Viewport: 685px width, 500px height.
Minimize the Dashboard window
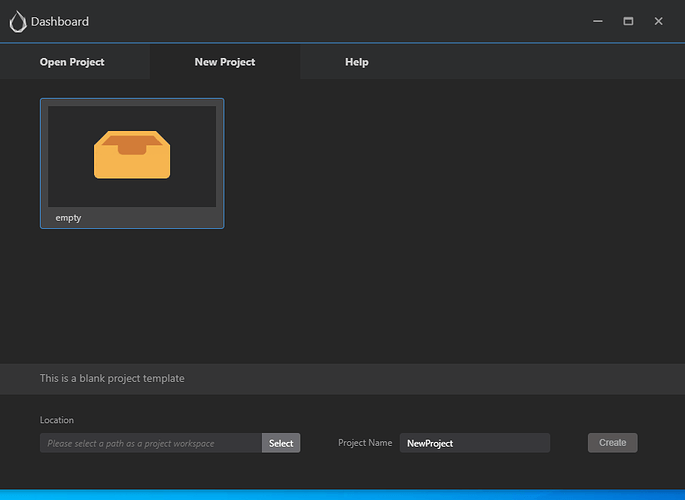(x=598, y=21)
